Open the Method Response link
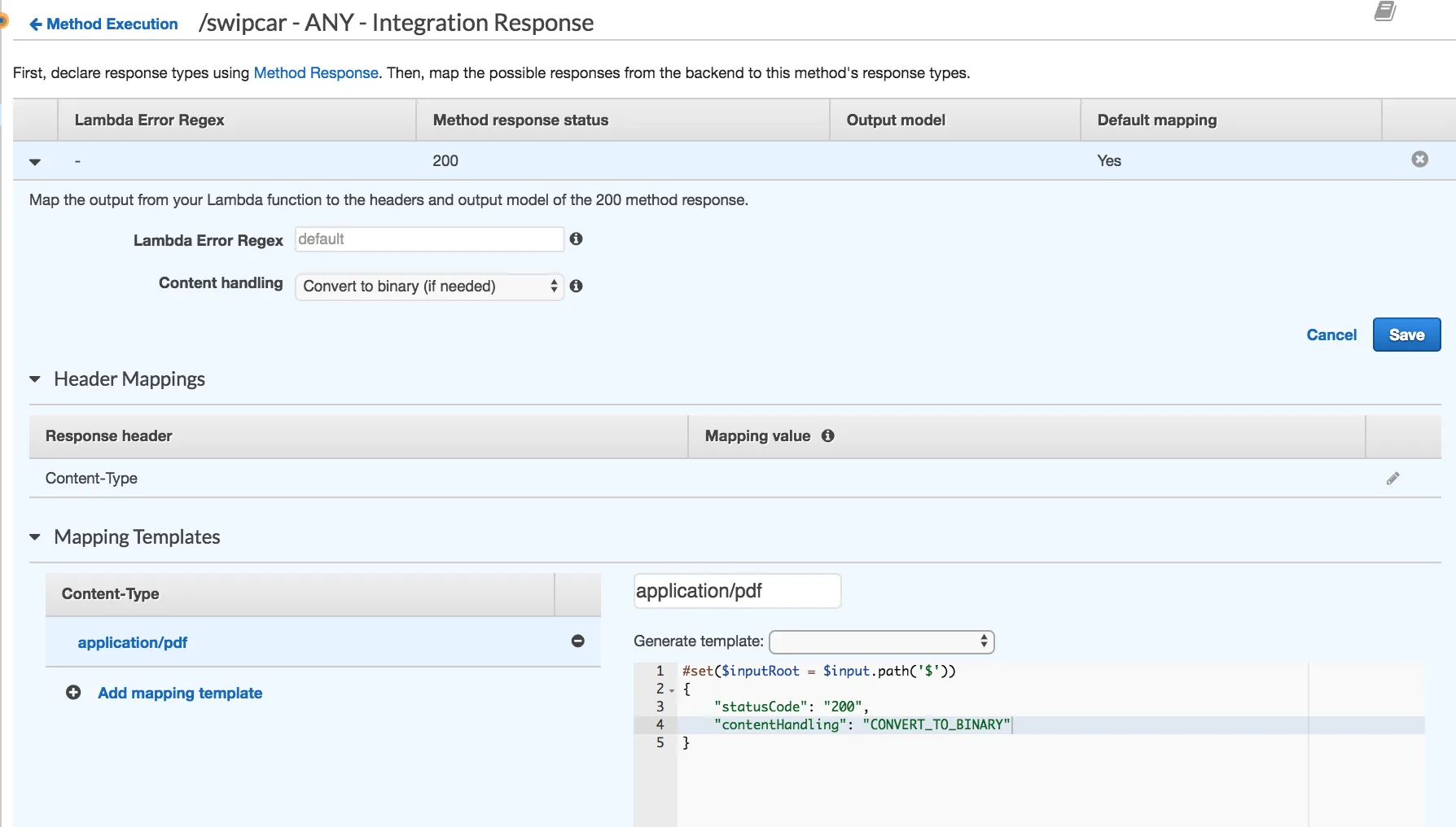Viewport: 1456px width, 827px height. (316, 72)
